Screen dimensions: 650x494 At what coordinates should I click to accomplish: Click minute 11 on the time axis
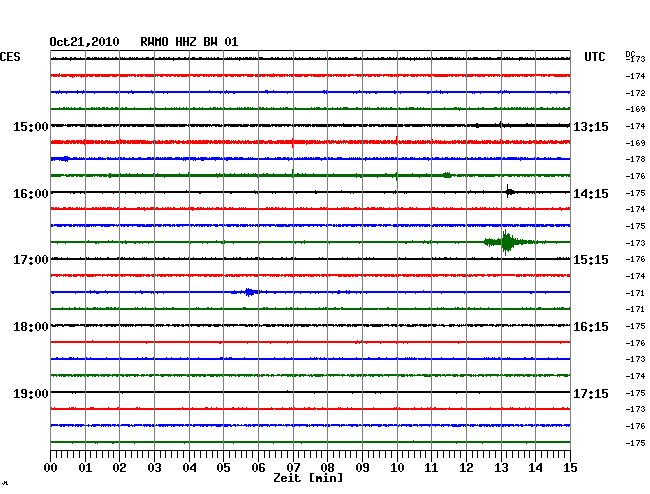point(431,468)
